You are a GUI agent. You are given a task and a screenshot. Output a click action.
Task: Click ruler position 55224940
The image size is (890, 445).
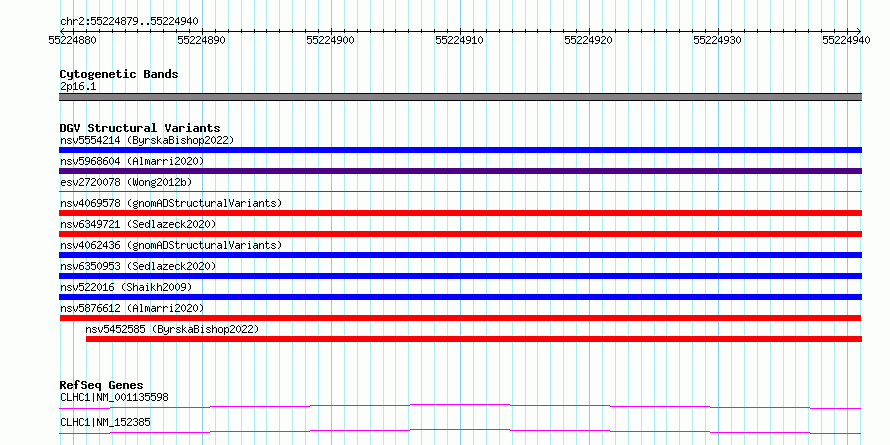(x=846, y=40)
